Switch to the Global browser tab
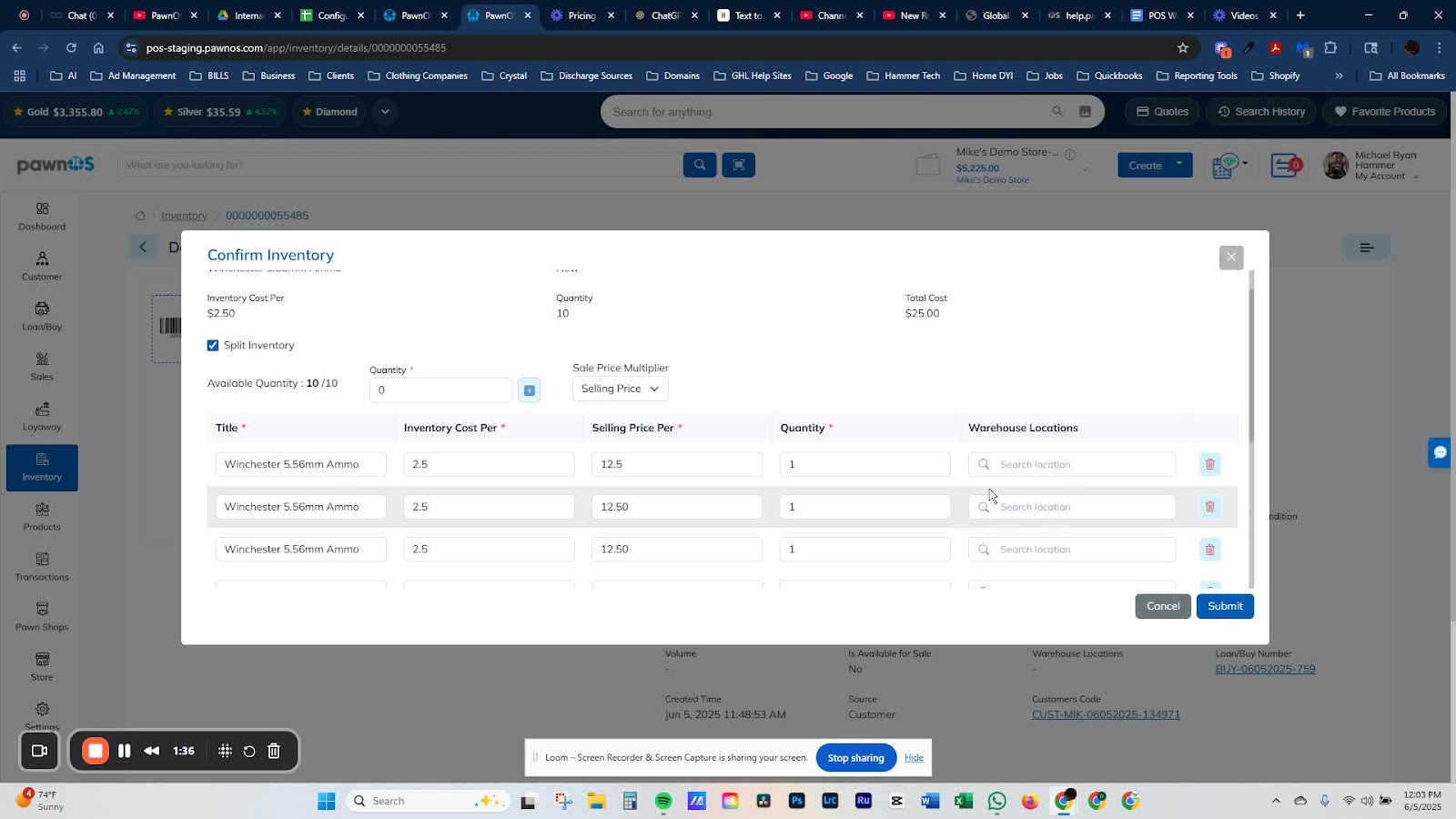Screen dimensions: 1456x819 point(996,15)
